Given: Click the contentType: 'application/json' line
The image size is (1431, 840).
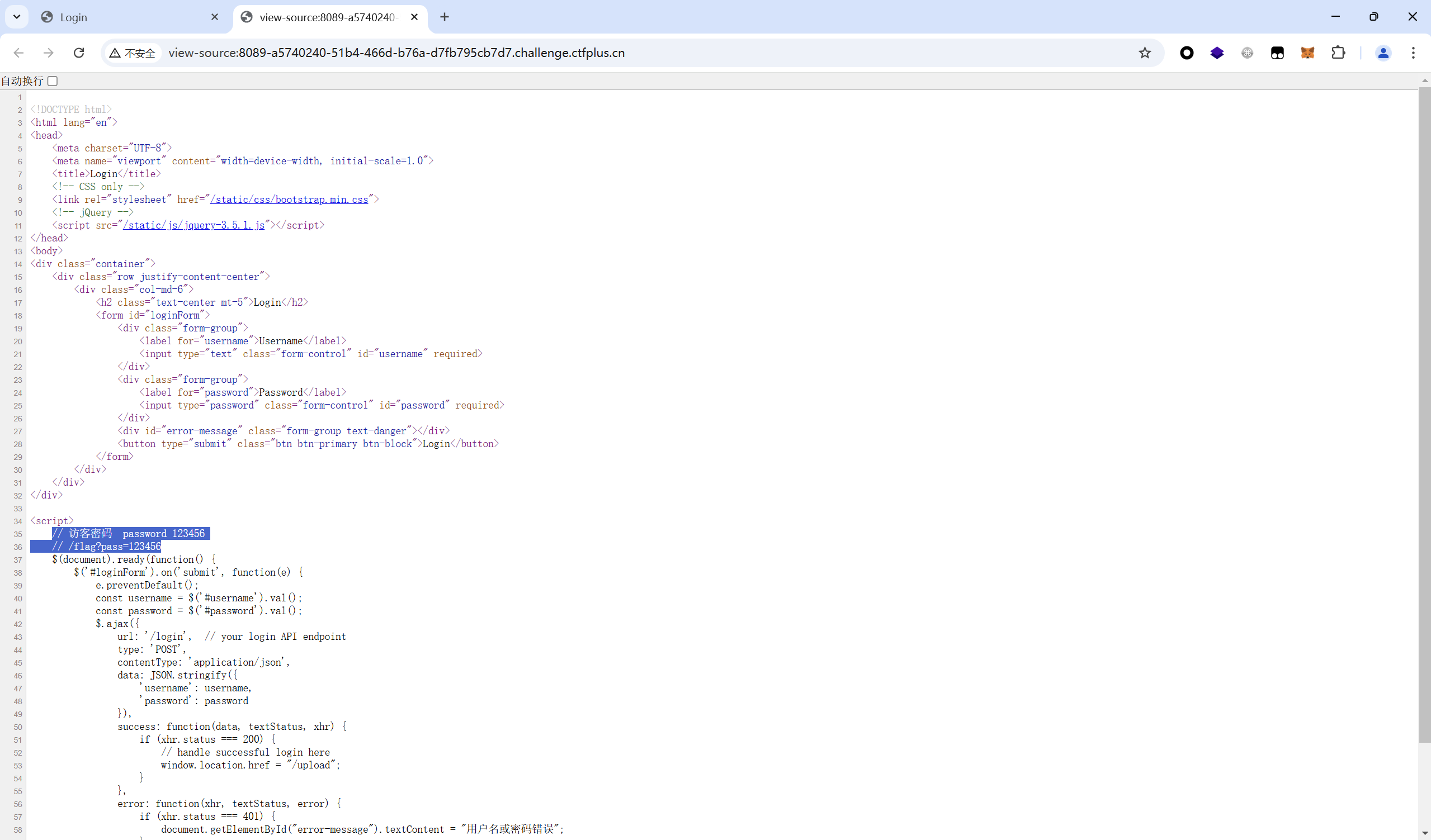Looking at the screenshot, I should pos(204,662).
